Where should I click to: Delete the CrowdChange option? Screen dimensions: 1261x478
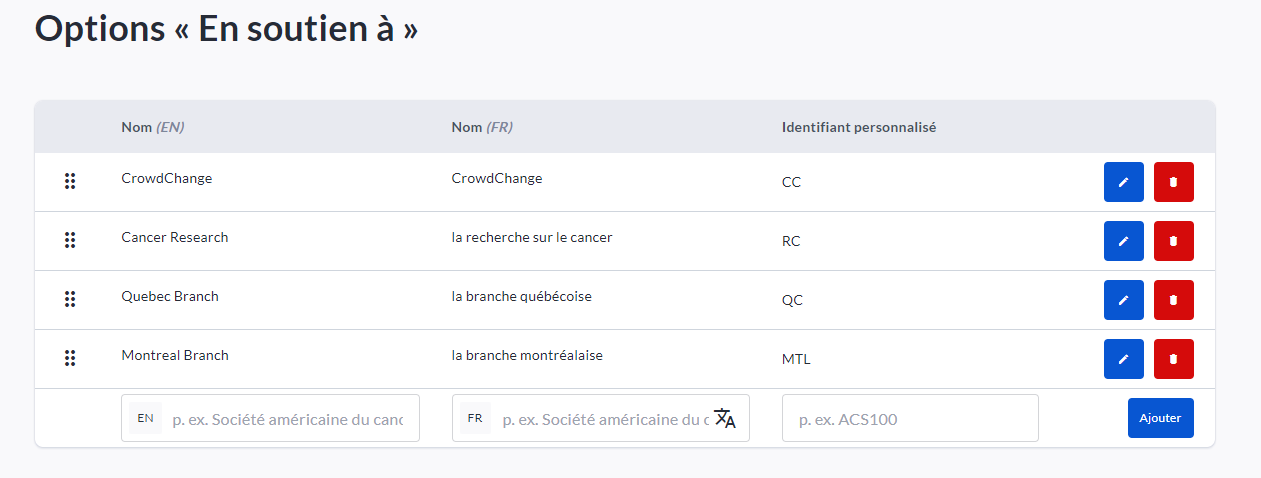click(1173, 182)
